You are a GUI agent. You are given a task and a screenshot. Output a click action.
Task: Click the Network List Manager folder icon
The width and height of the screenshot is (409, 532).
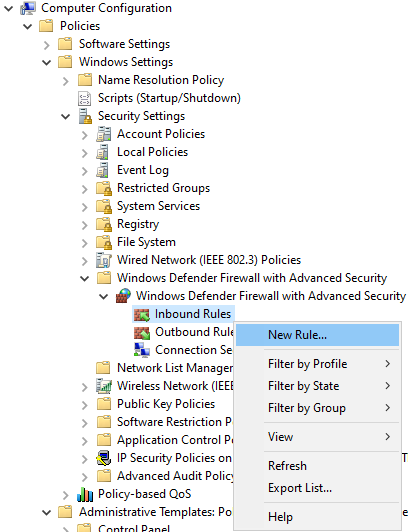tap(104, 368)
